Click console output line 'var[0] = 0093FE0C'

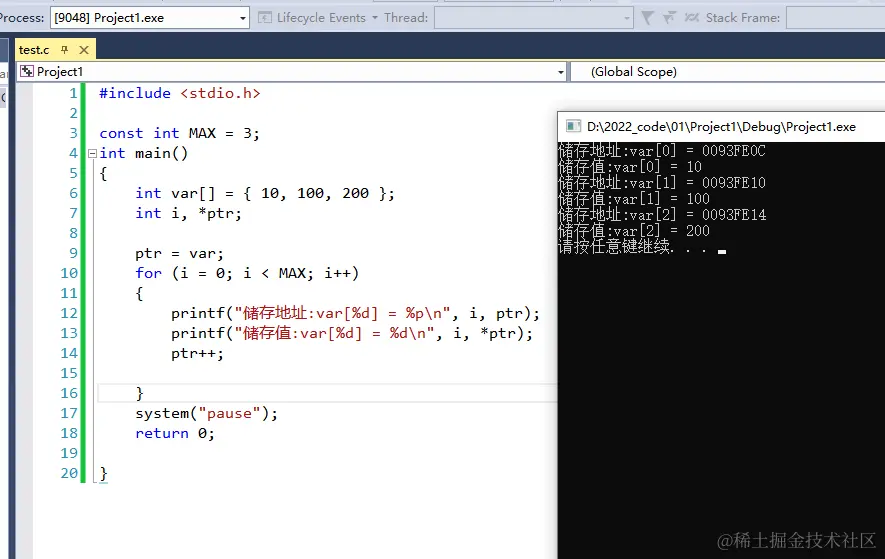coord(661,151)
